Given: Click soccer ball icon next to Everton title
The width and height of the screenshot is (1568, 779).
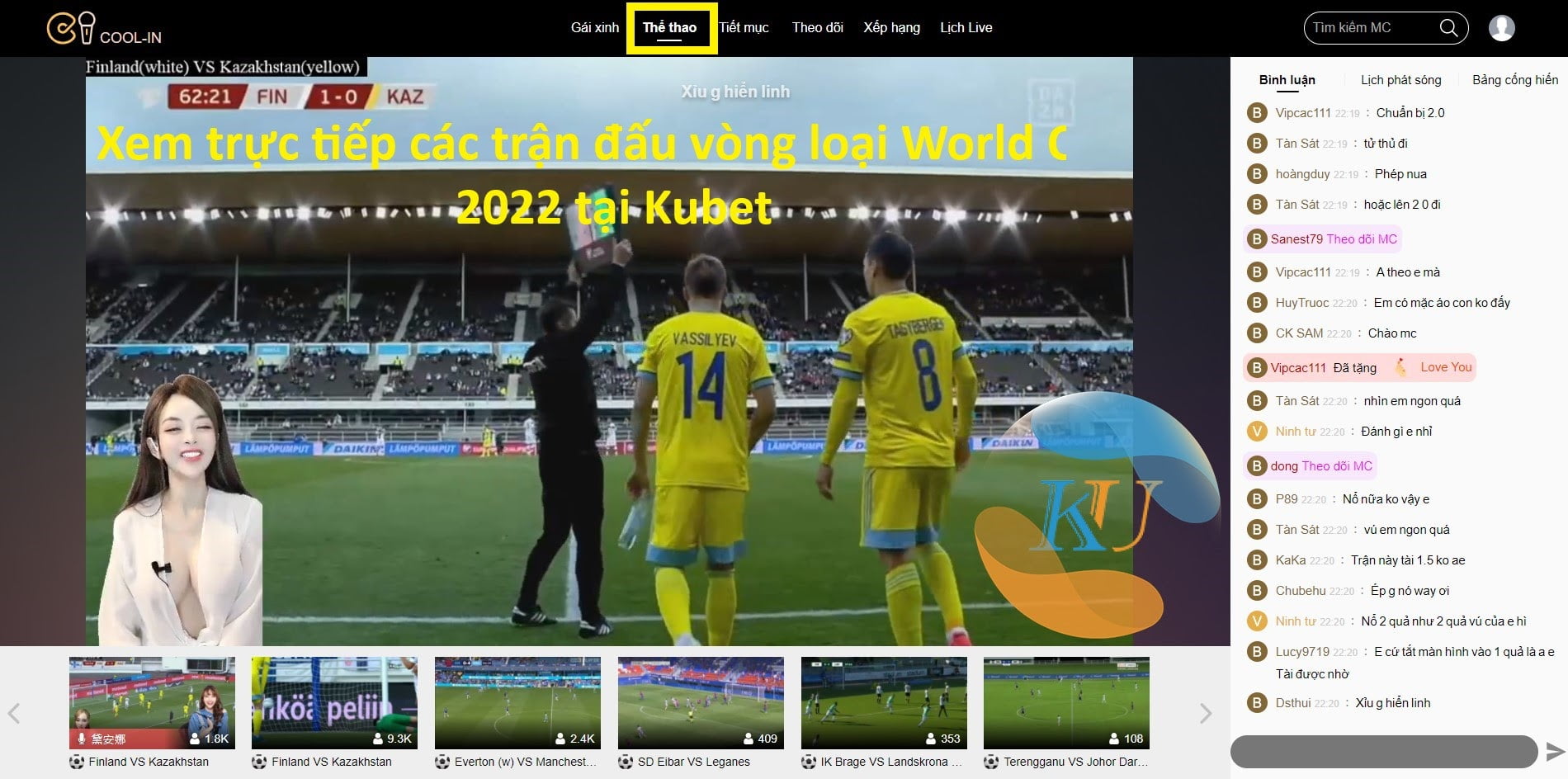Looking at the screenshot, I should [x=442, y=762].
